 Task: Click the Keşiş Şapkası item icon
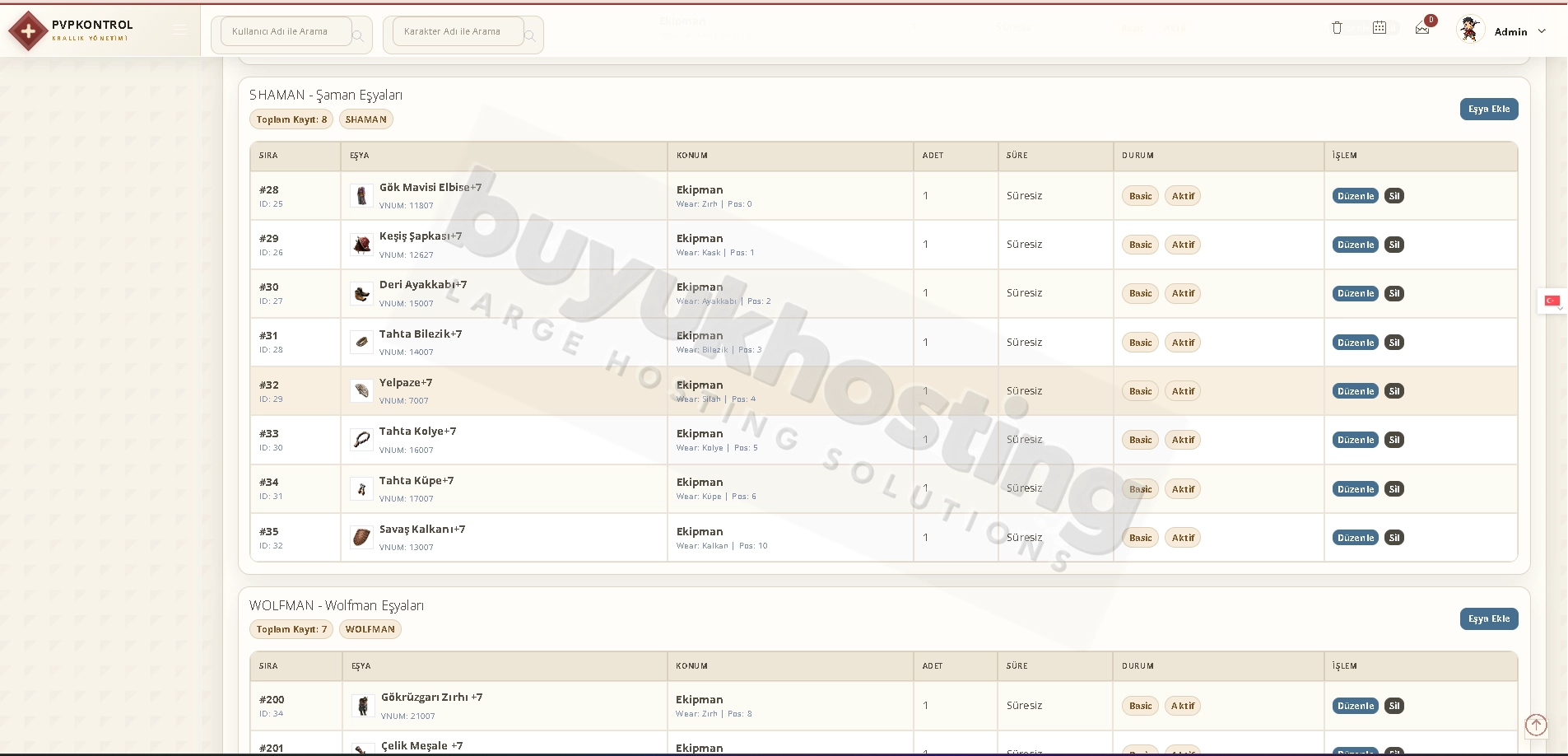[x=361, y=245]
